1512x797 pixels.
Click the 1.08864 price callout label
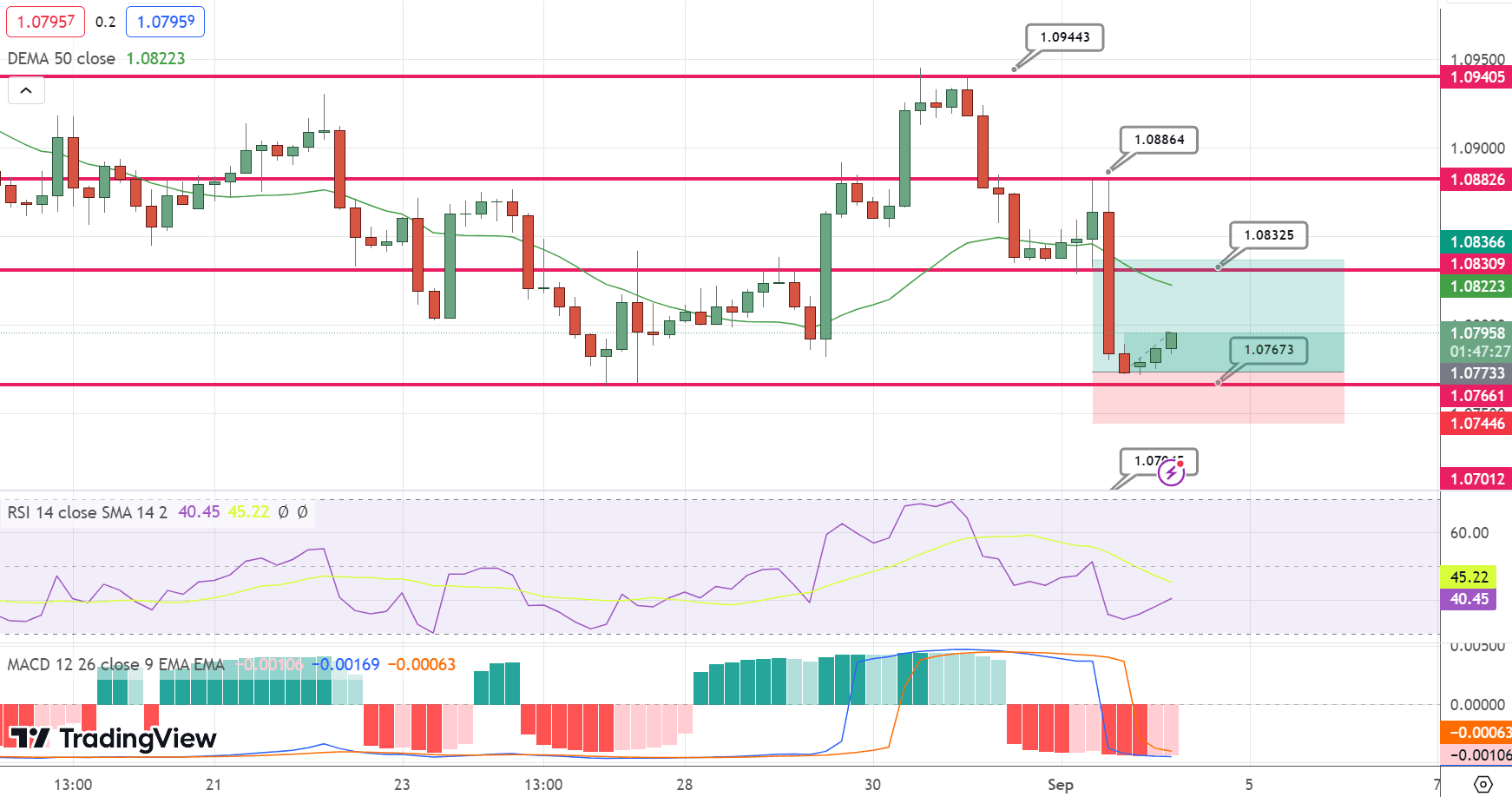[x=1160, y=140]
